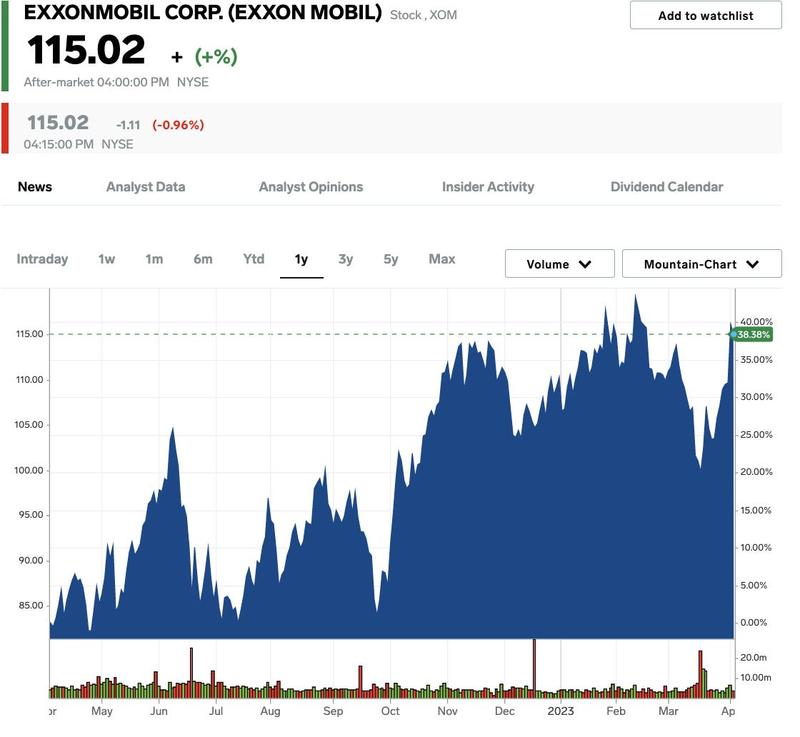
Task: Choose the 6m chart range
Action: [203, 259]
